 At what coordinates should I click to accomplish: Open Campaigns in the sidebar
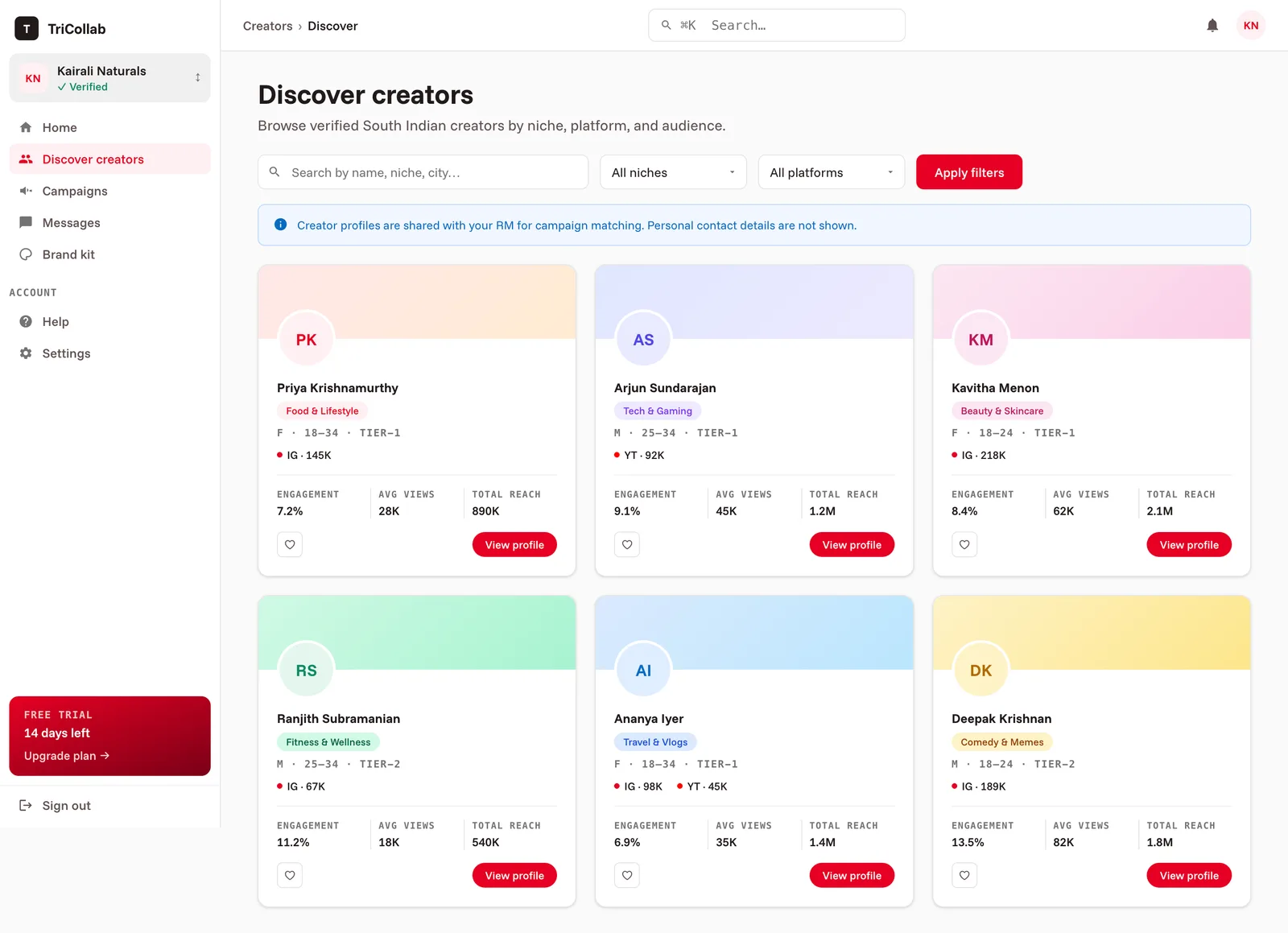click(x=109, y=191)
